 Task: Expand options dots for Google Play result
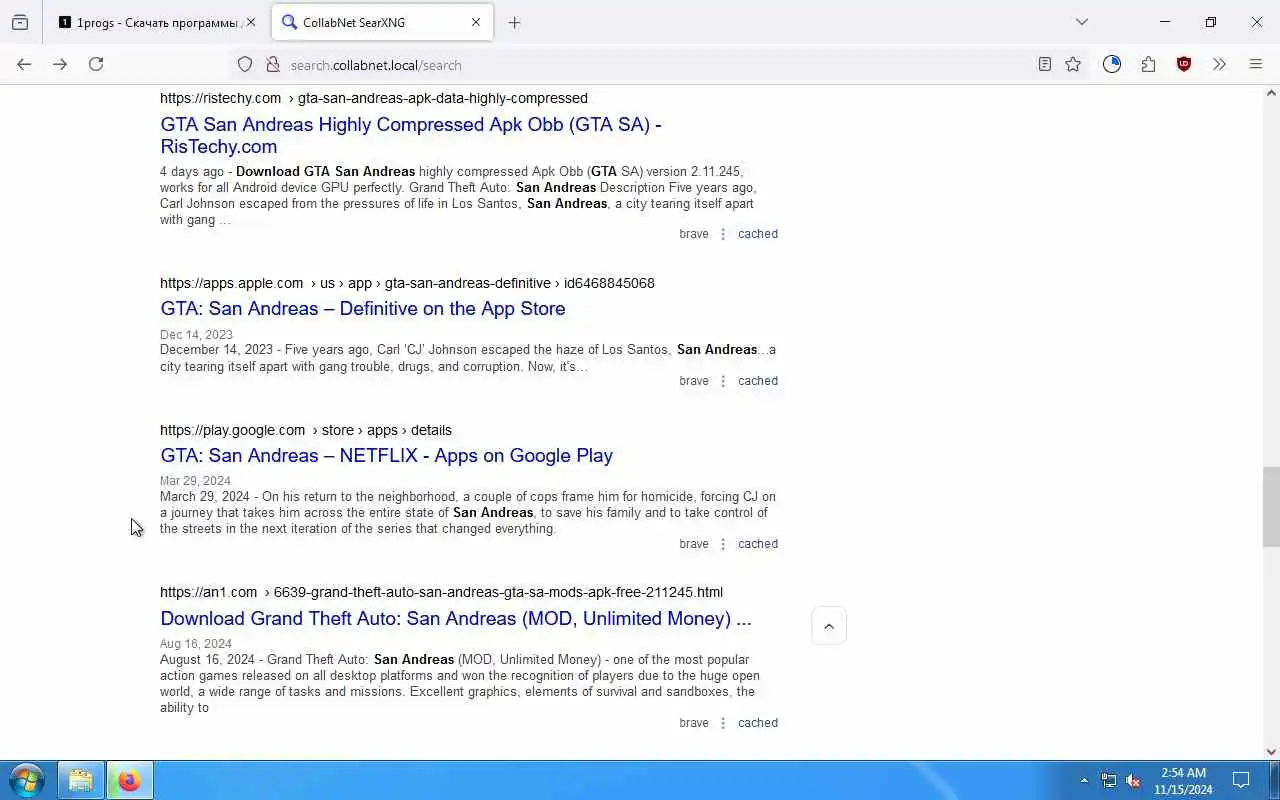[x=723, y=544]
